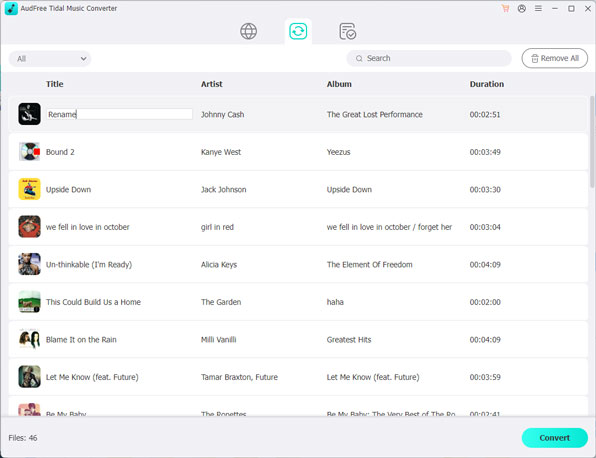Click artist Kanye West

221,152
